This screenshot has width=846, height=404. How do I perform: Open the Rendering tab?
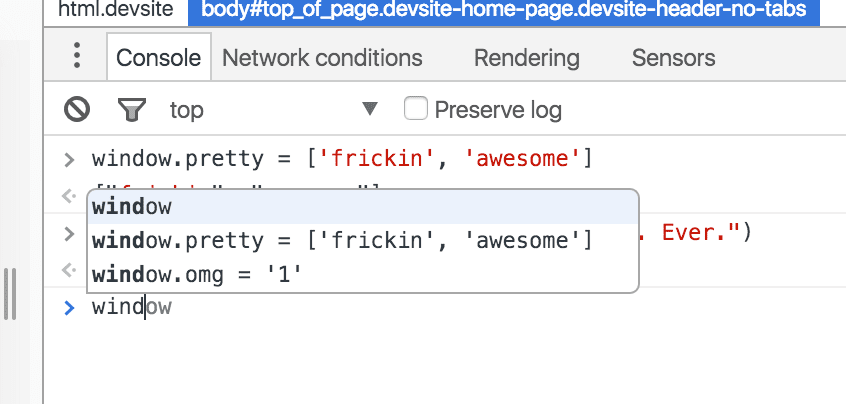coord(526,58)
